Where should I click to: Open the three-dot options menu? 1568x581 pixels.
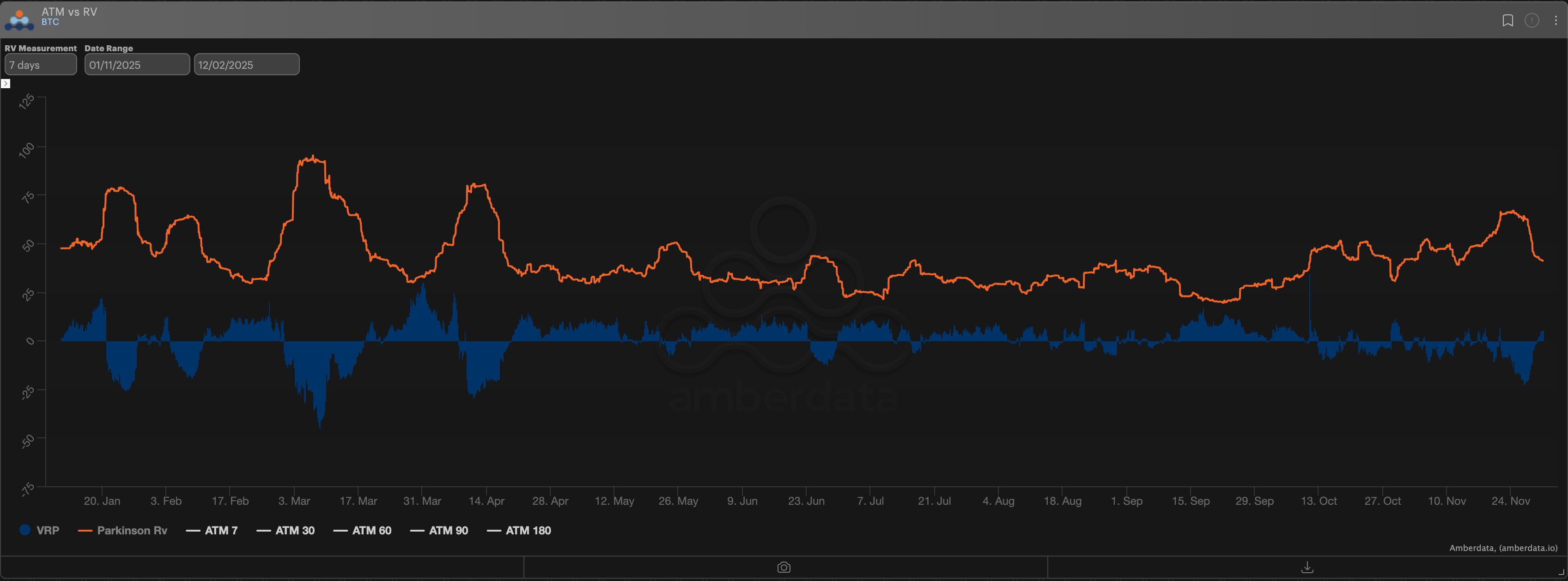pos(1556,21)
